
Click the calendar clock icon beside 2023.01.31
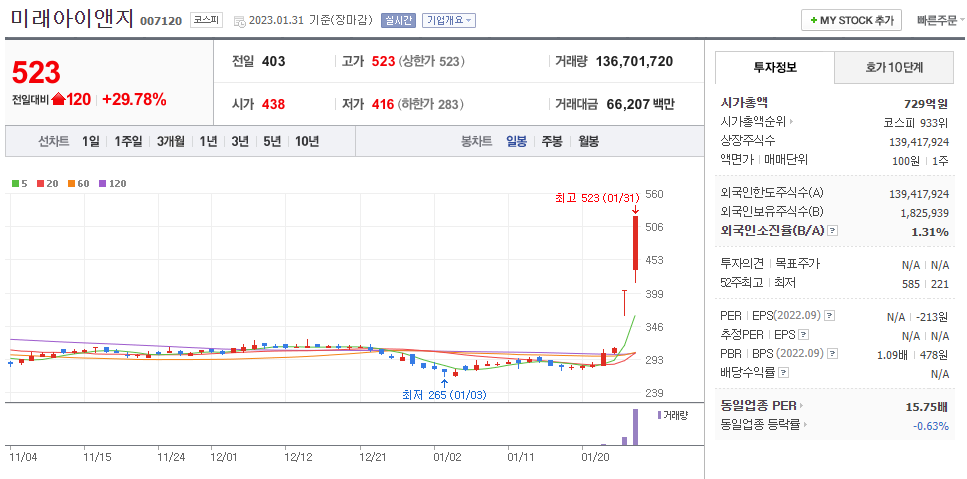[x=240, y=21]
